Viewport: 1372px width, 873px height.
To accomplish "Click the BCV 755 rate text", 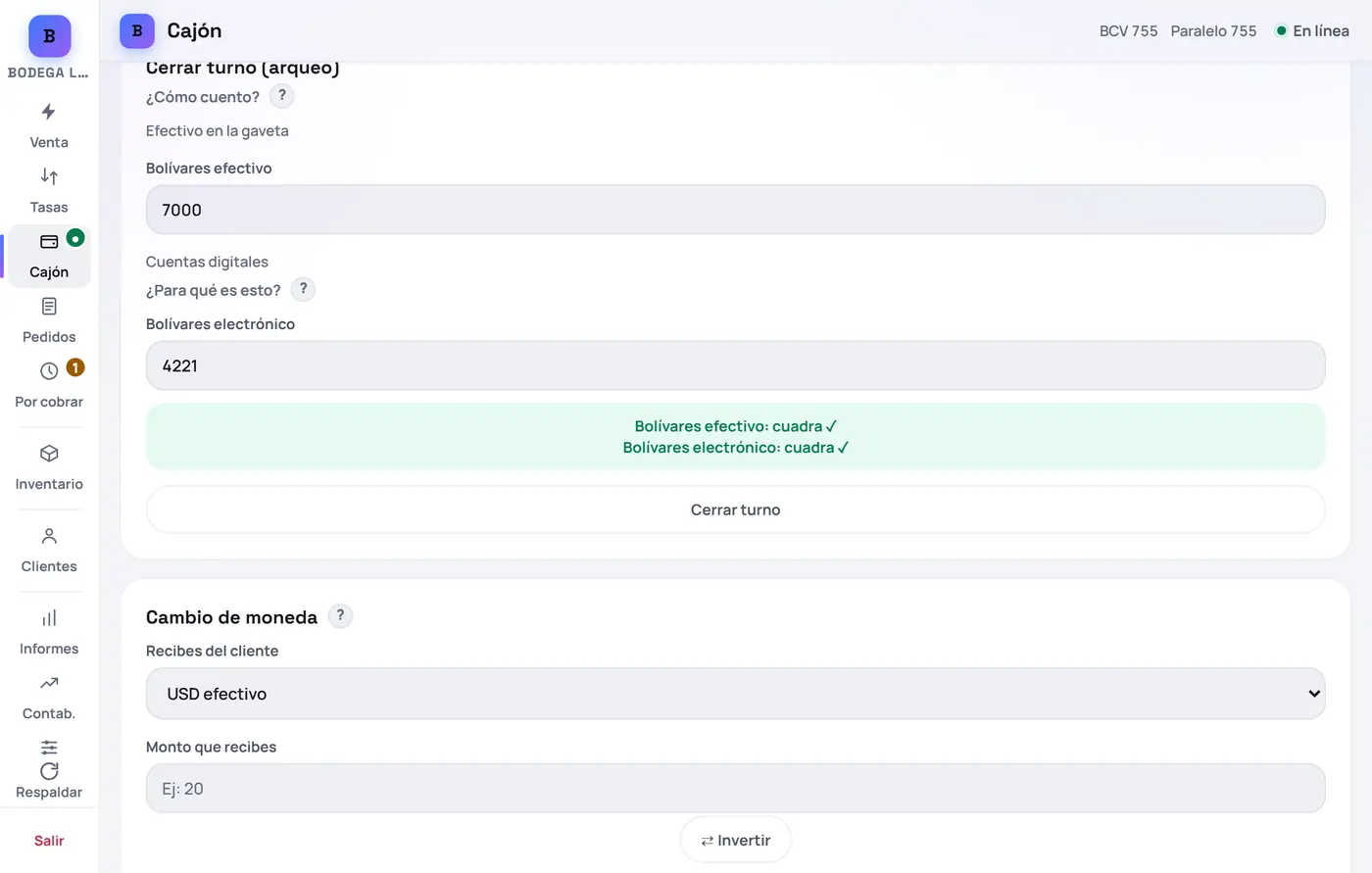I will pos(1128,31).
